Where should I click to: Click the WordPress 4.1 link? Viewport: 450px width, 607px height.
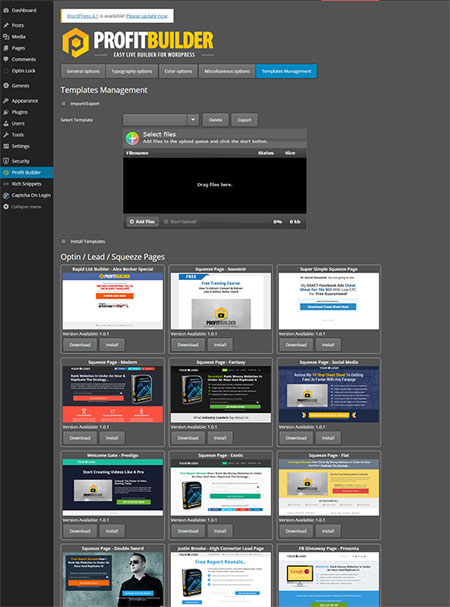(82, 16)
